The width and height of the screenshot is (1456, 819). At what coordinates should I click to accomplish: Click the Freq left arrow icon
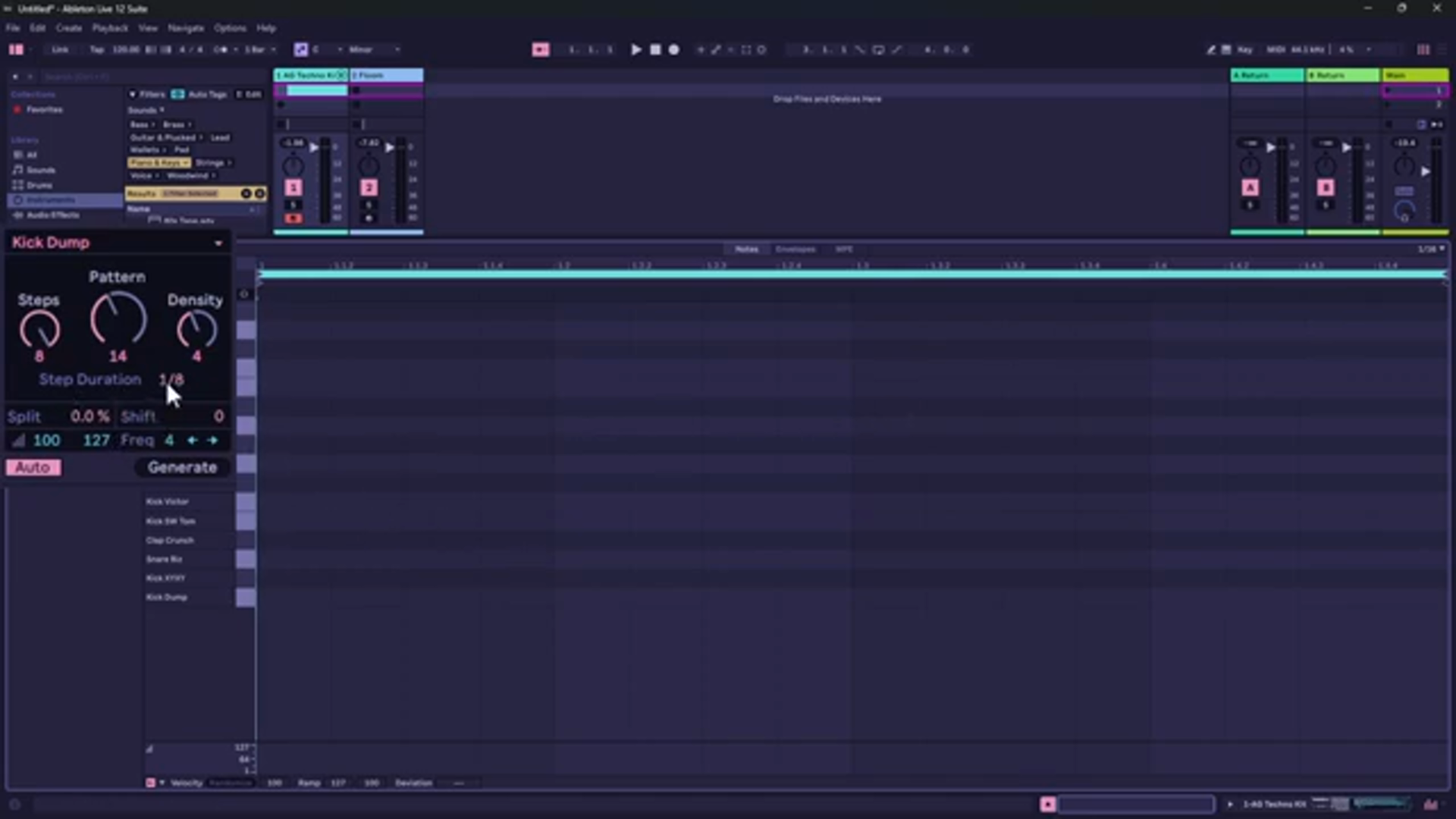coord(192,440)
